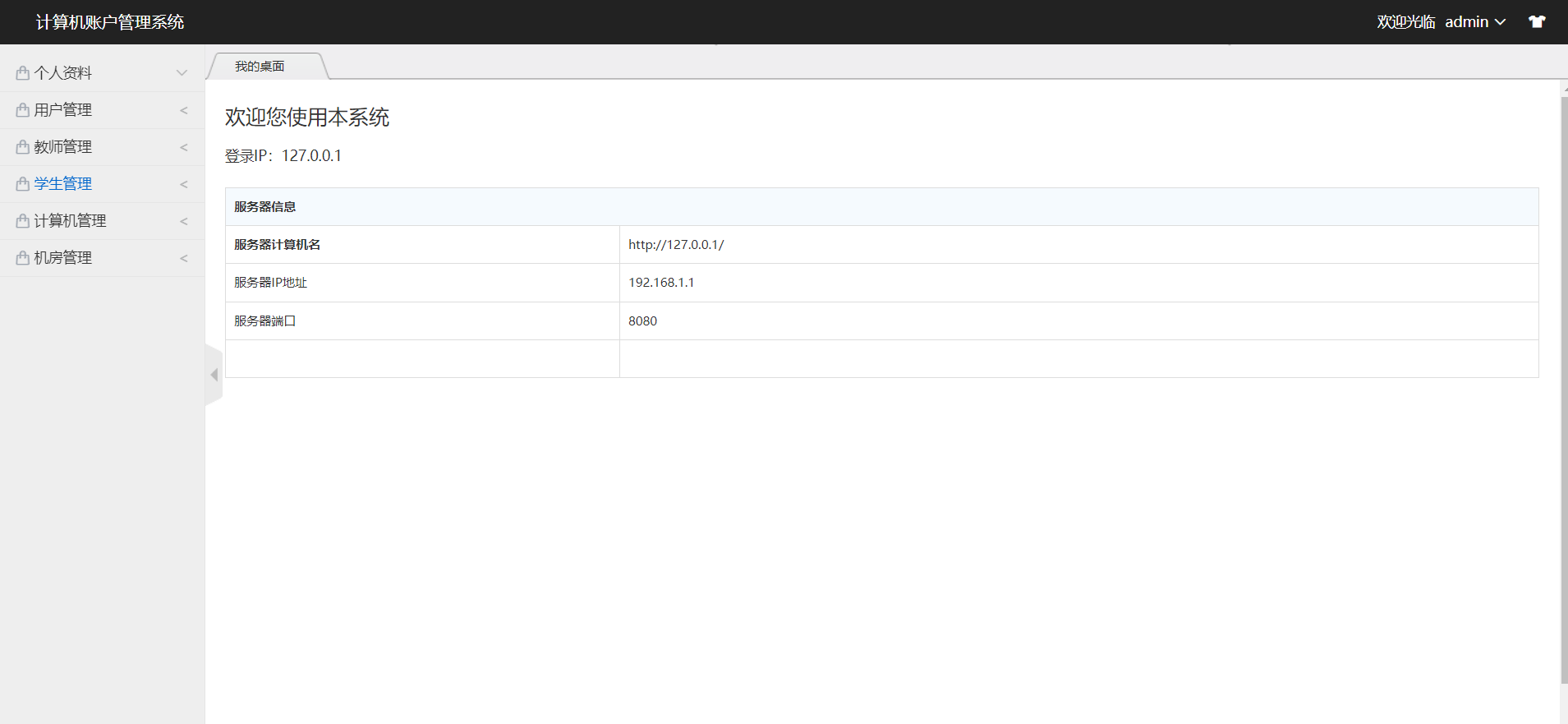Open the 个人资料 menu
The width and height of the screenshot is (1568, 724).
102,73
